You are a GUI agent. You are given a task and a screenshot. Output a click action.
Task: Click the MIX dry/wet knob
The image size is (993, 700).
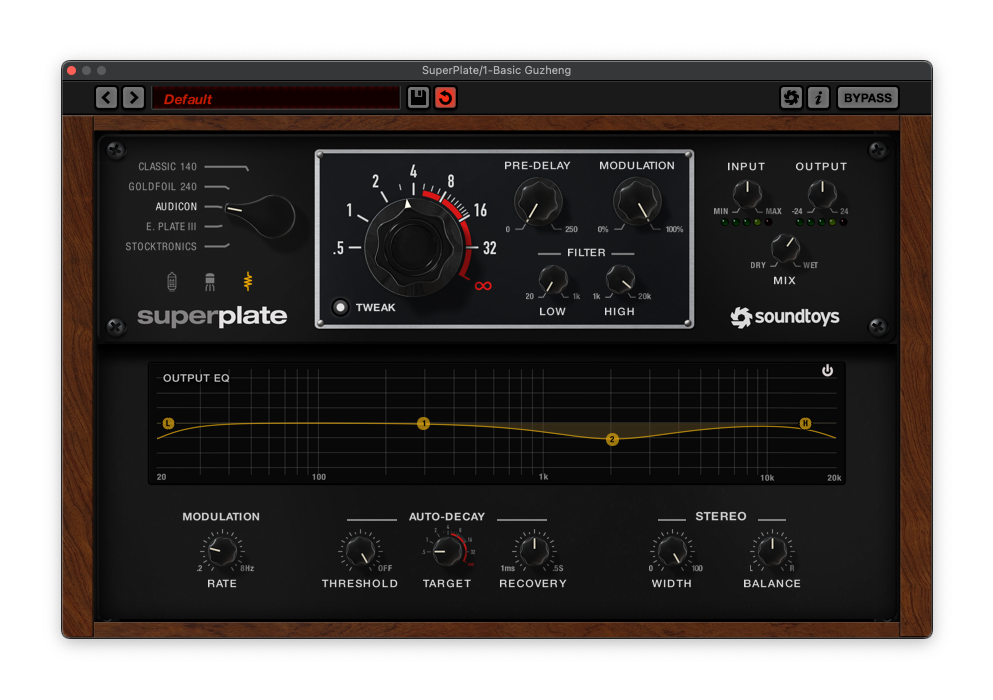pyautogui.click(x=785, y=248)
